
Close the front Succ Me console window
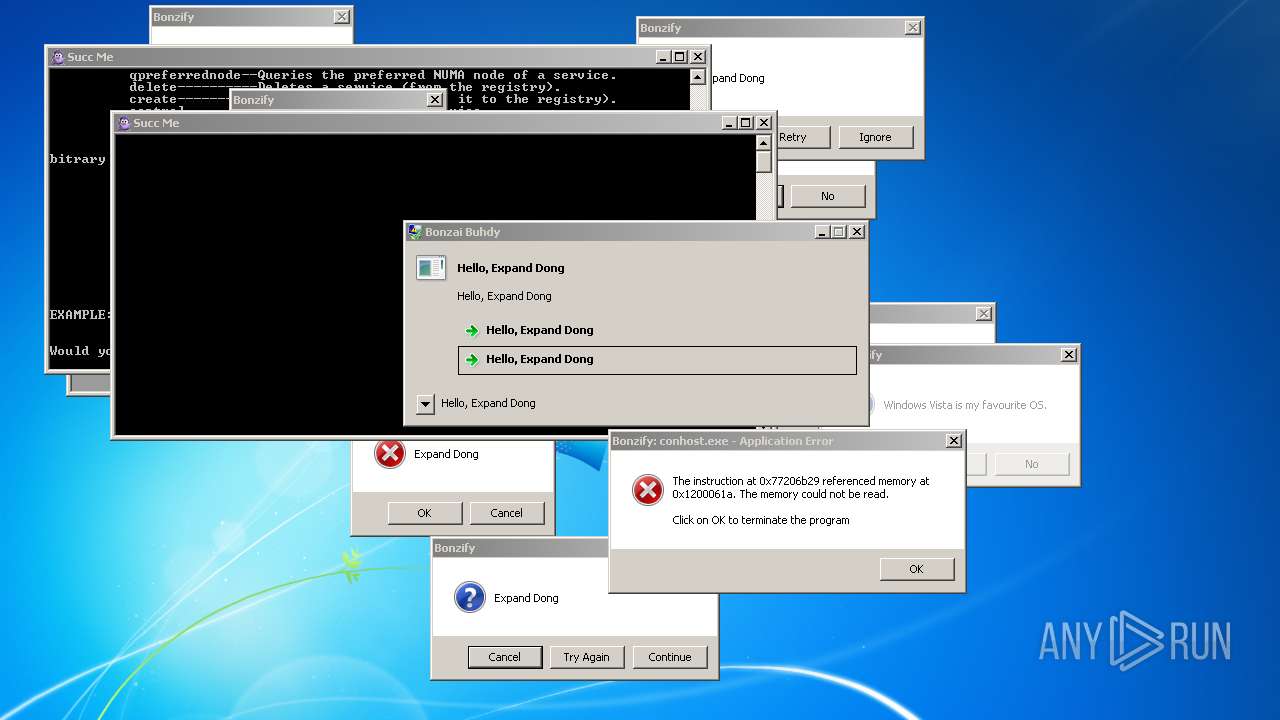764,123
